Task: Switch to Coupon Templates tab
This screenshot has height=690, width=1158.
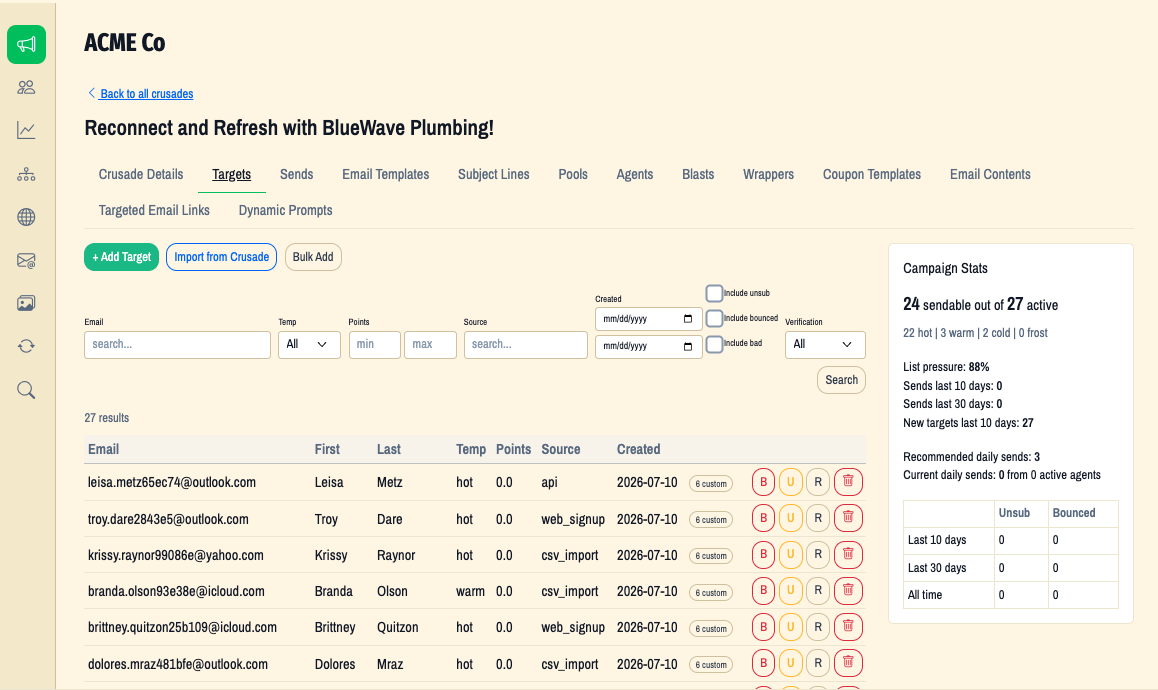Action: pyautogui.click(x=872, y=174)
